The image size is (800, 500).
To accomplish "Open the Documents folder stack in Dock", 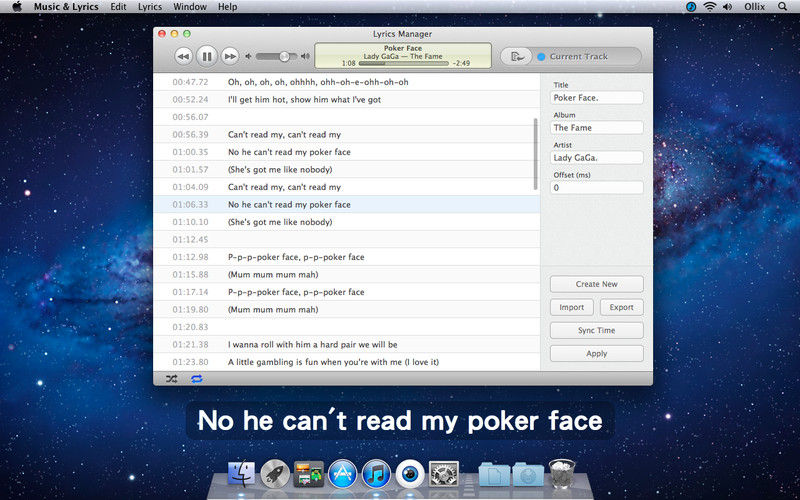I will pyautogui.click(x=494, y=474).
